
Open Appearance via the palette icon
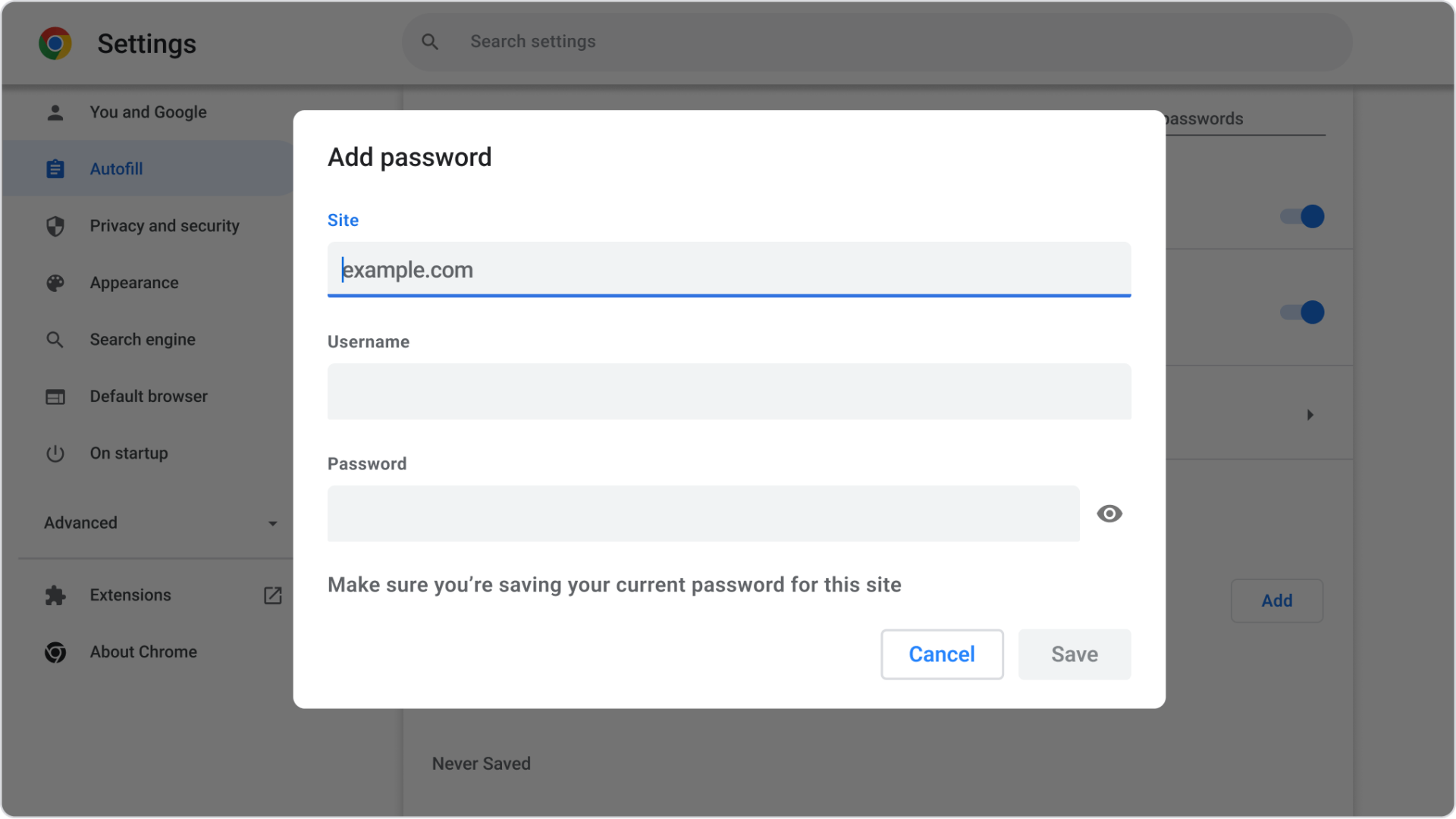[x=55, y=282]
